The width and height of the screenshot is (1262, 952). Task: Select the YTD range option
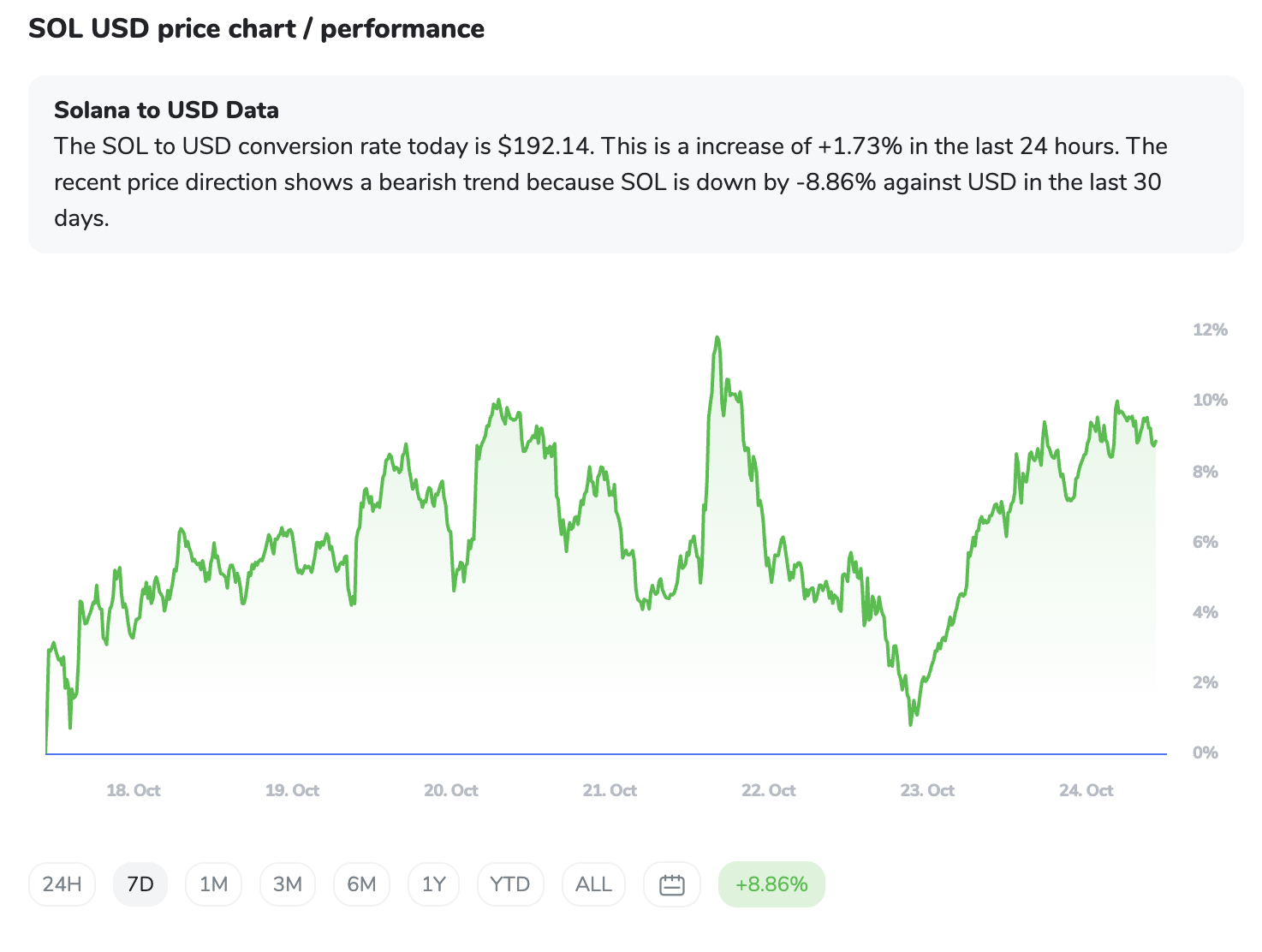click(510, 884)
